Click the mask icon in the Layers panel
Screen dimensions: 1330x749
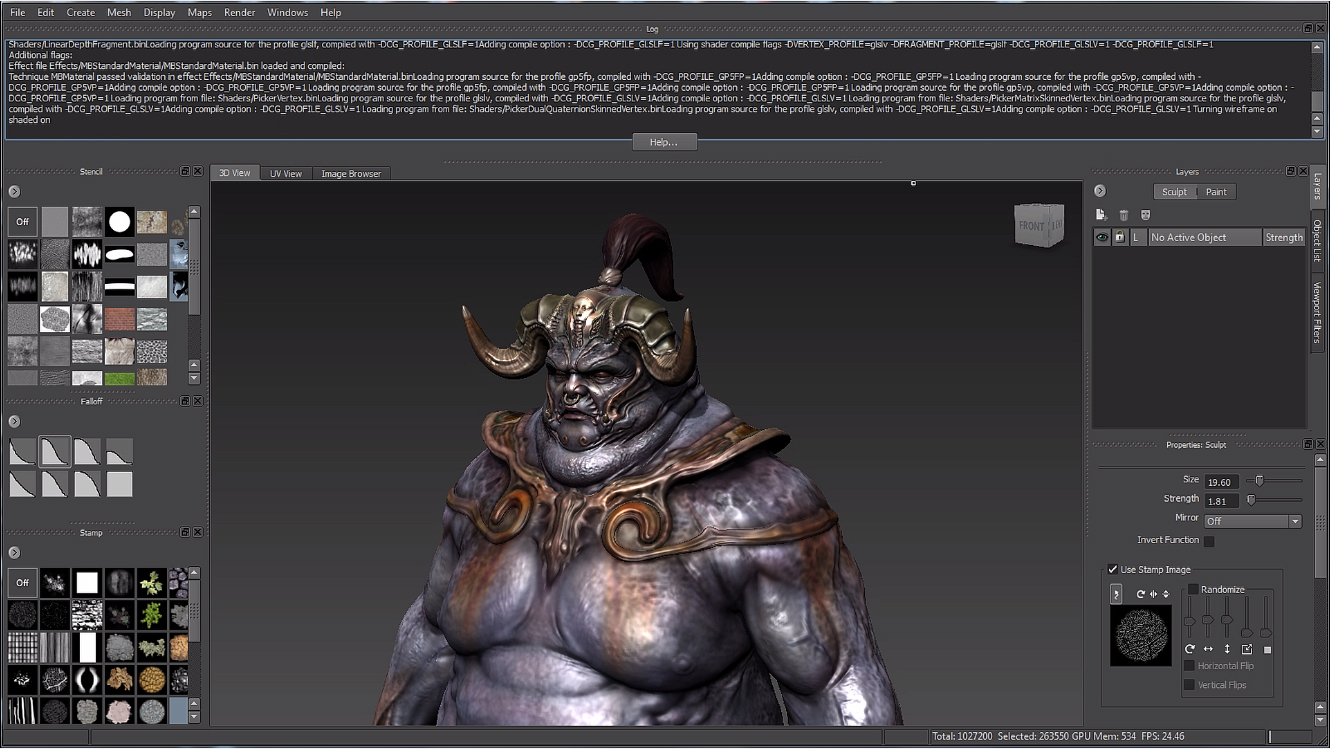[x=1146, y=215]
